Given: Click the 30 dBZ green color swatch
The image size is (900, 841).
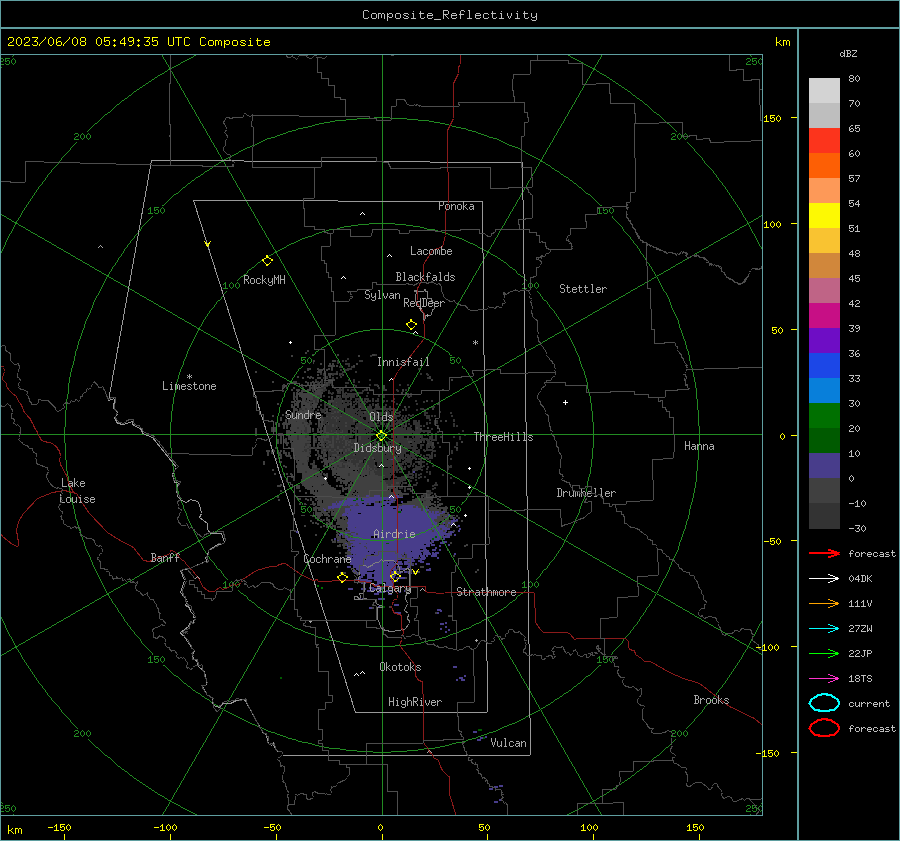Looking at the screenshot, I should tap(824, 416).
